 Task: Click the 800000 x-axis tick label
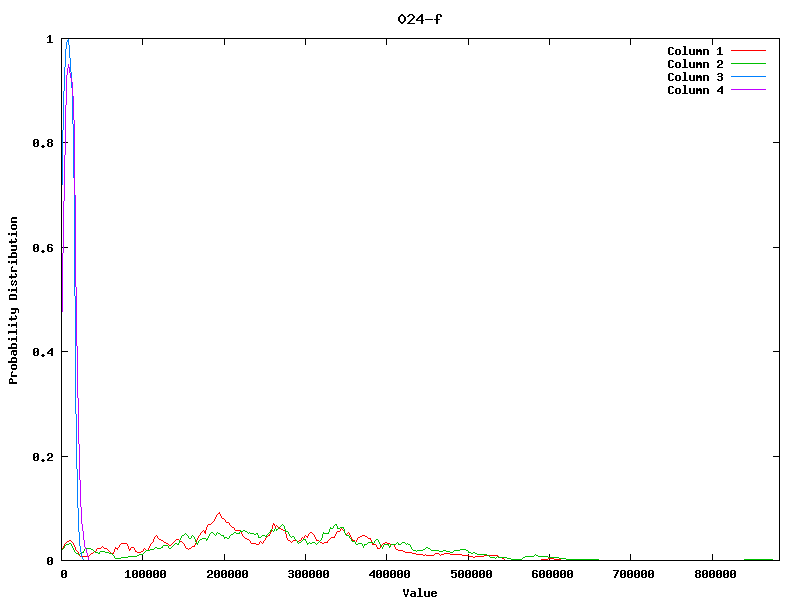[715, 574]
